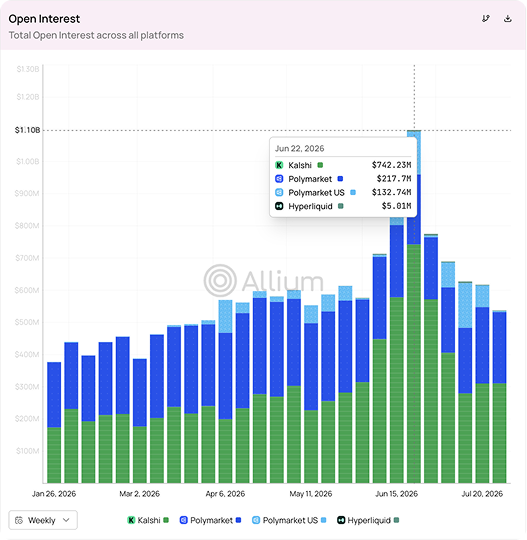The image size is (527, 540).
Task: Click the $5.81M Hyperliquid tooltip value
Action: (x=396, y=206)
